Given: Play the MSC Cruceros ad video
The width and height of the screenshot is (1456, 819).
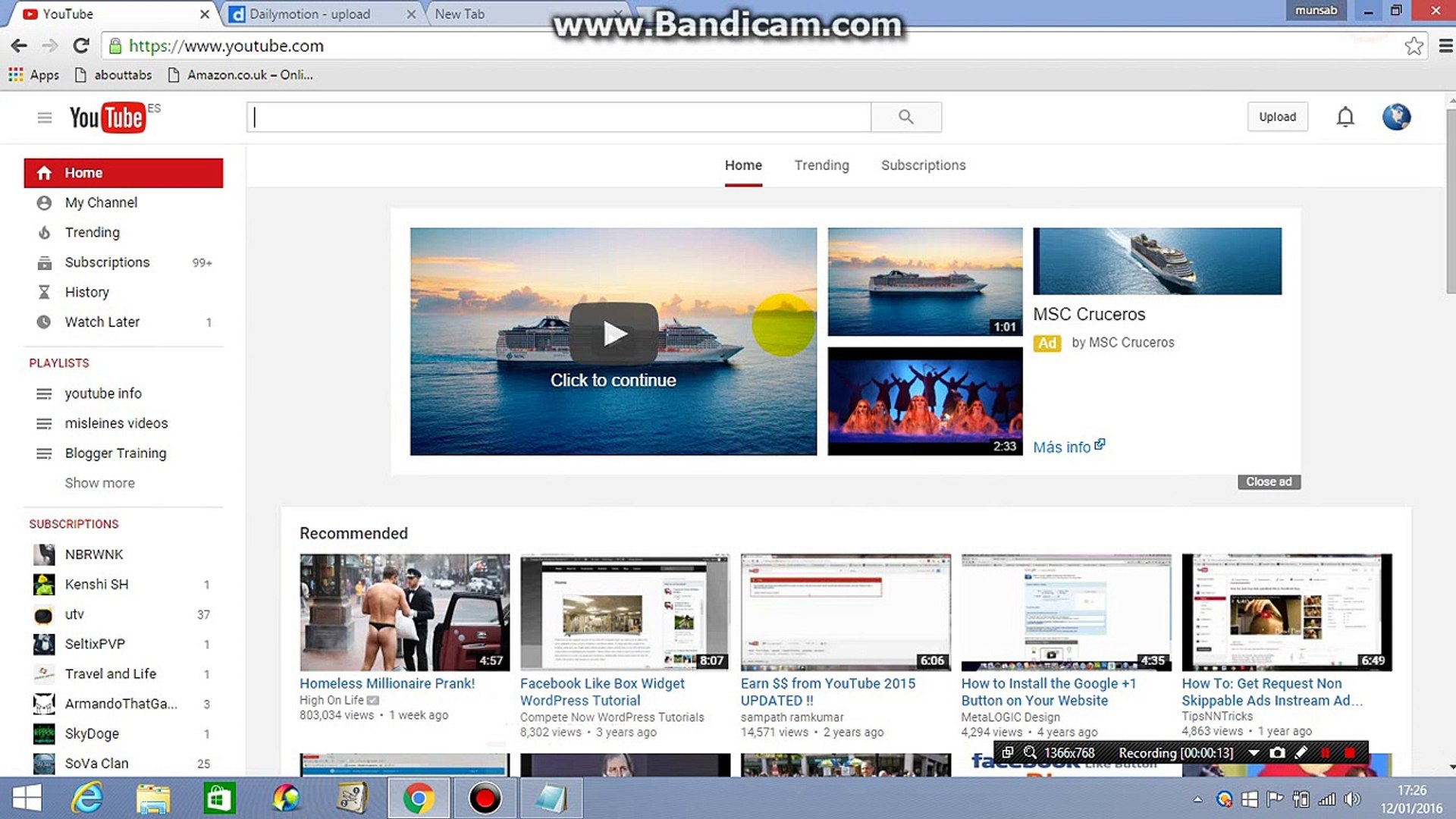Looking at the screenshot, I should pyautogui.click(x=613, y=334).
